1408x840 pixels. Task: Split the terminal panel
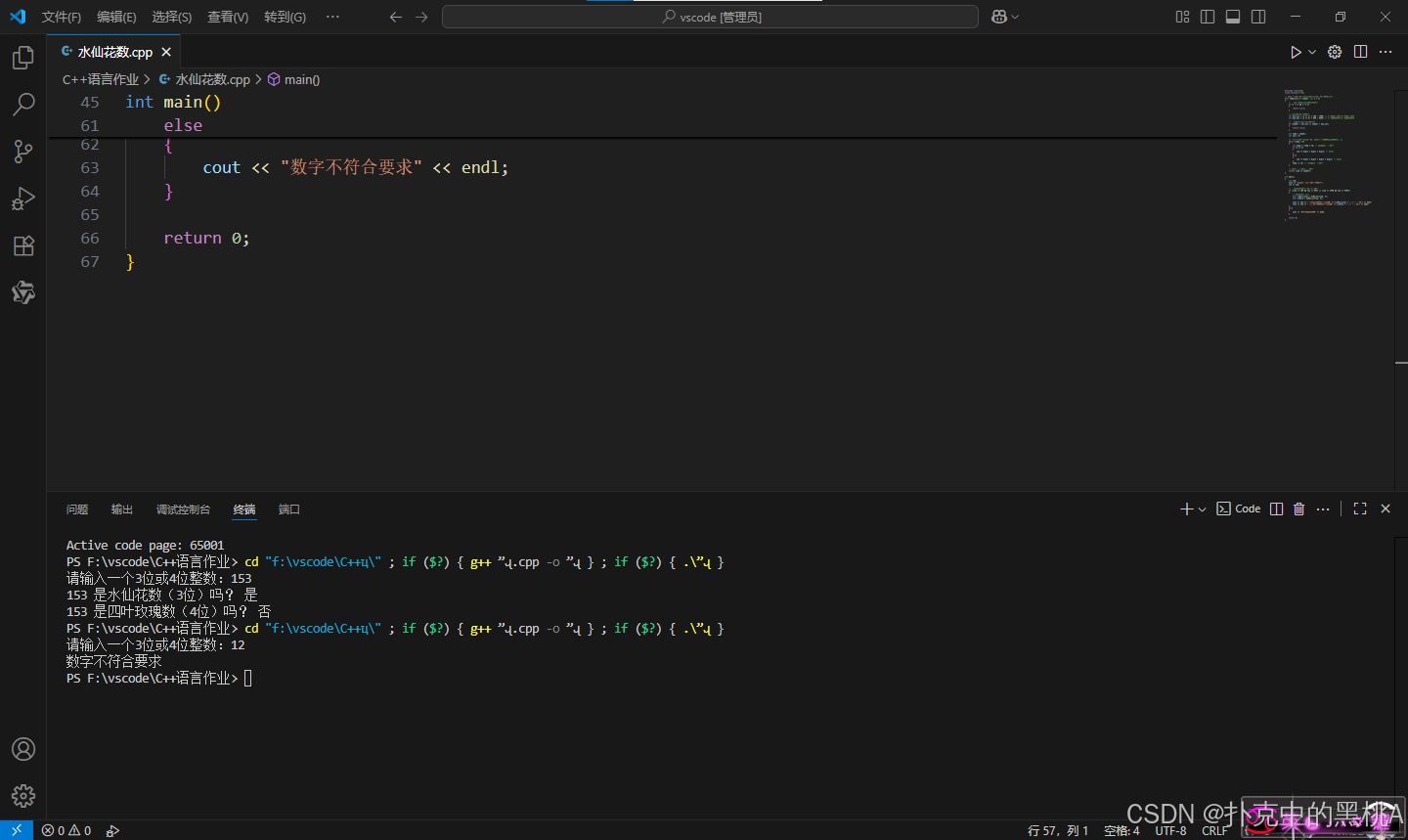(1276, 508)
